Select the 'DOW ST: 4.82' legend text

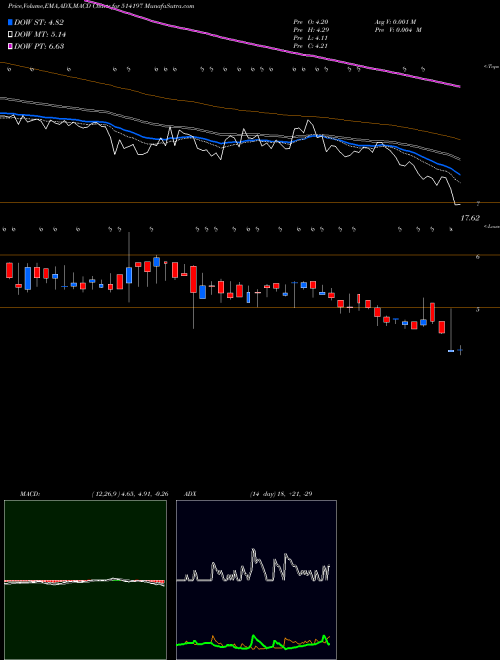pyautogui.click(x=39, y=23)
